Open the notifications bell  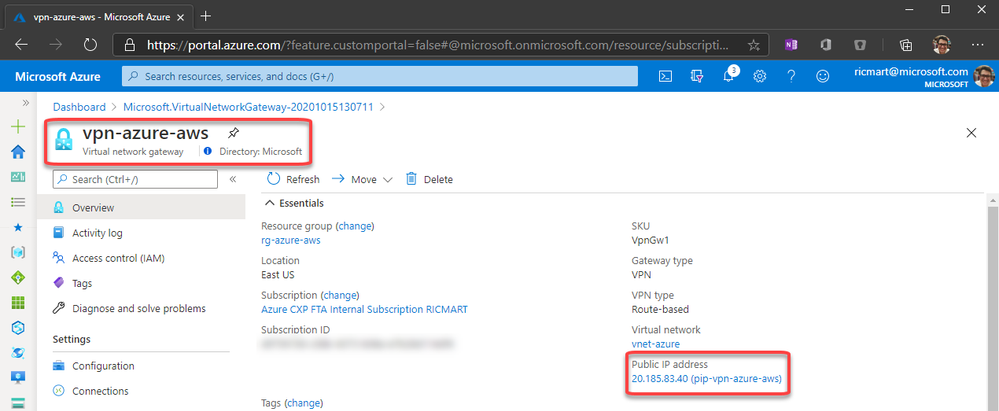pos(729,76)
